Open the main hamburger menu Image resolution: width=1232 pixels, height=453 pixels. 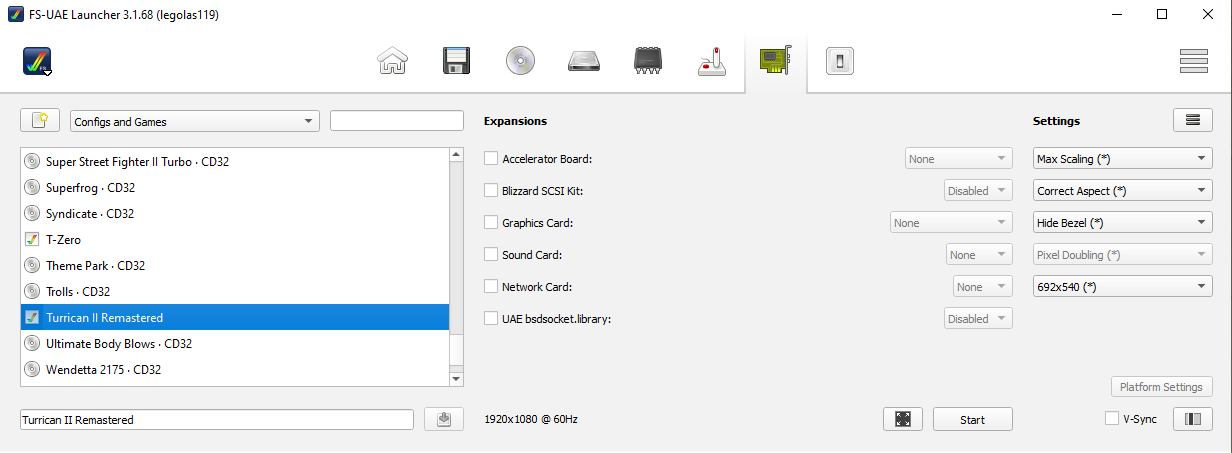(x=1194, y=61)
